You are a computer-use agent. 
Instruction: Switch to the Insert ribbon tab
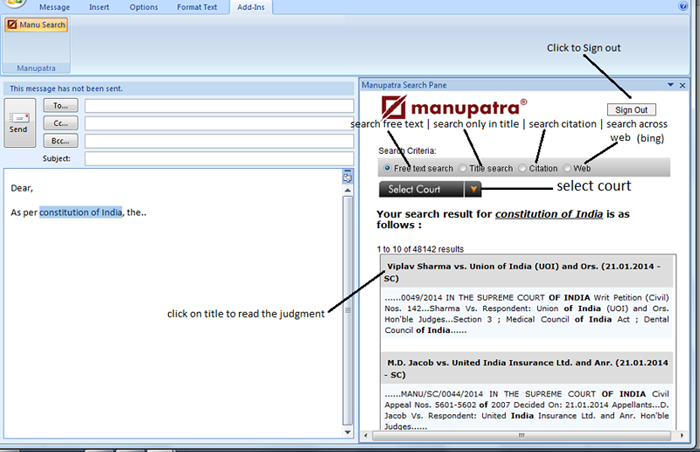click(x=99, y=7)
